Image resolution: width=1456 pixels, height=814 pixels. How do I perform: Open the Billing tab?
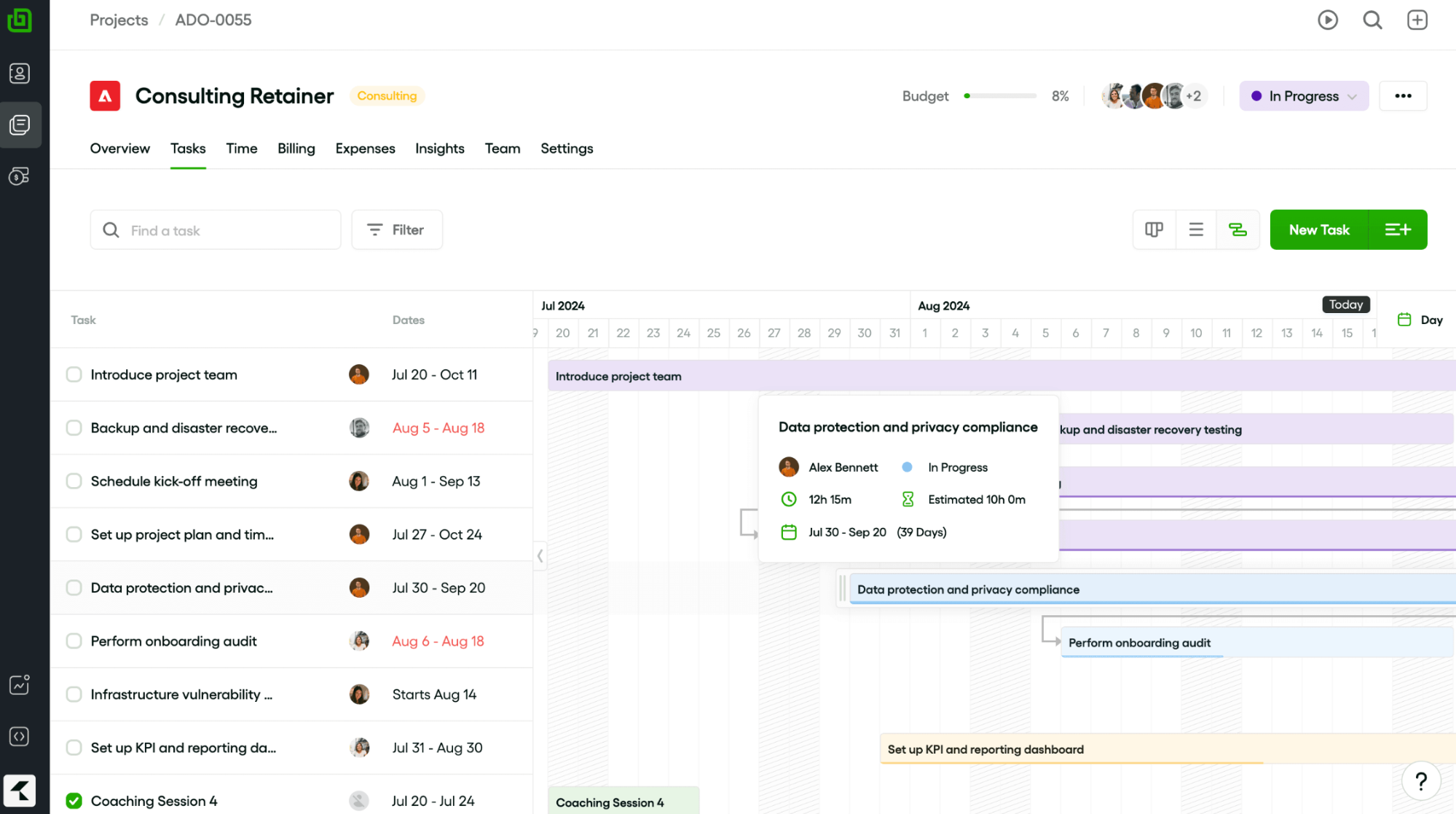tap(296, 149)
